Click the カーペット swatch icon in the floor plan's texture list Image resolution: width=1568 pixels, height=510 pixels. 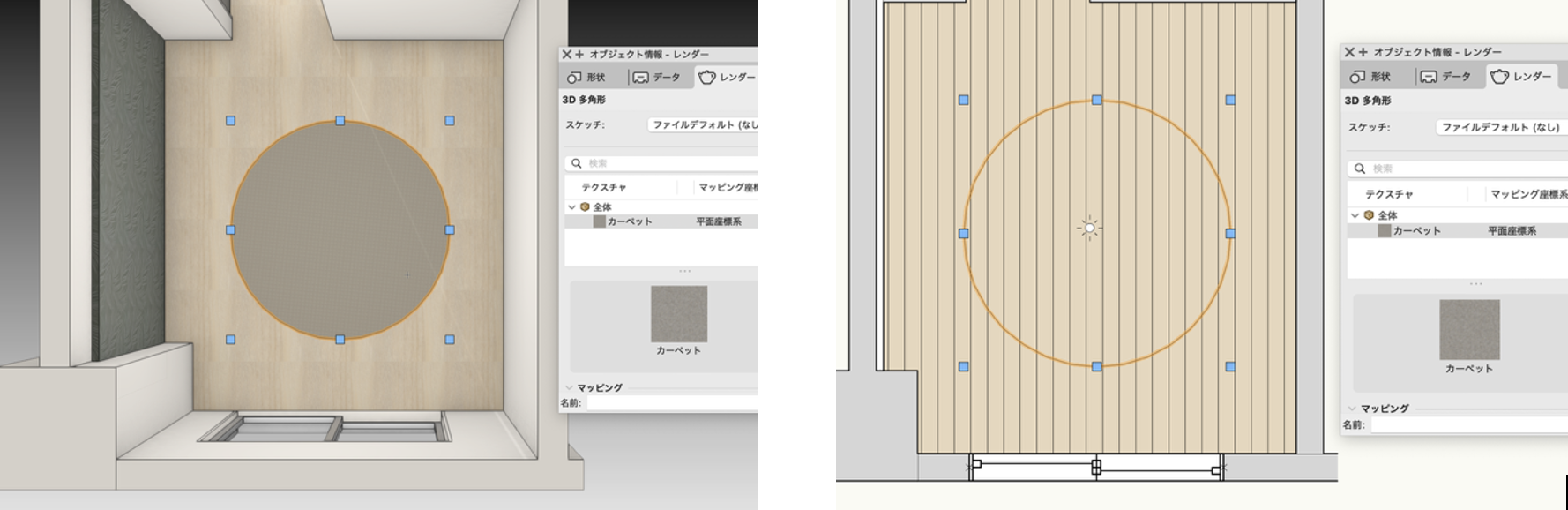(x=1384, y=230)
